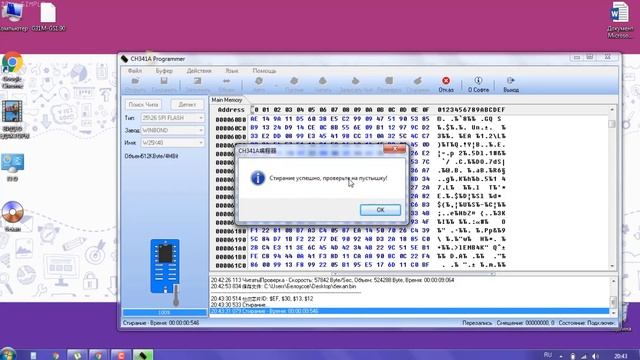Click the highlighted Стирание log line

point(409,311)
